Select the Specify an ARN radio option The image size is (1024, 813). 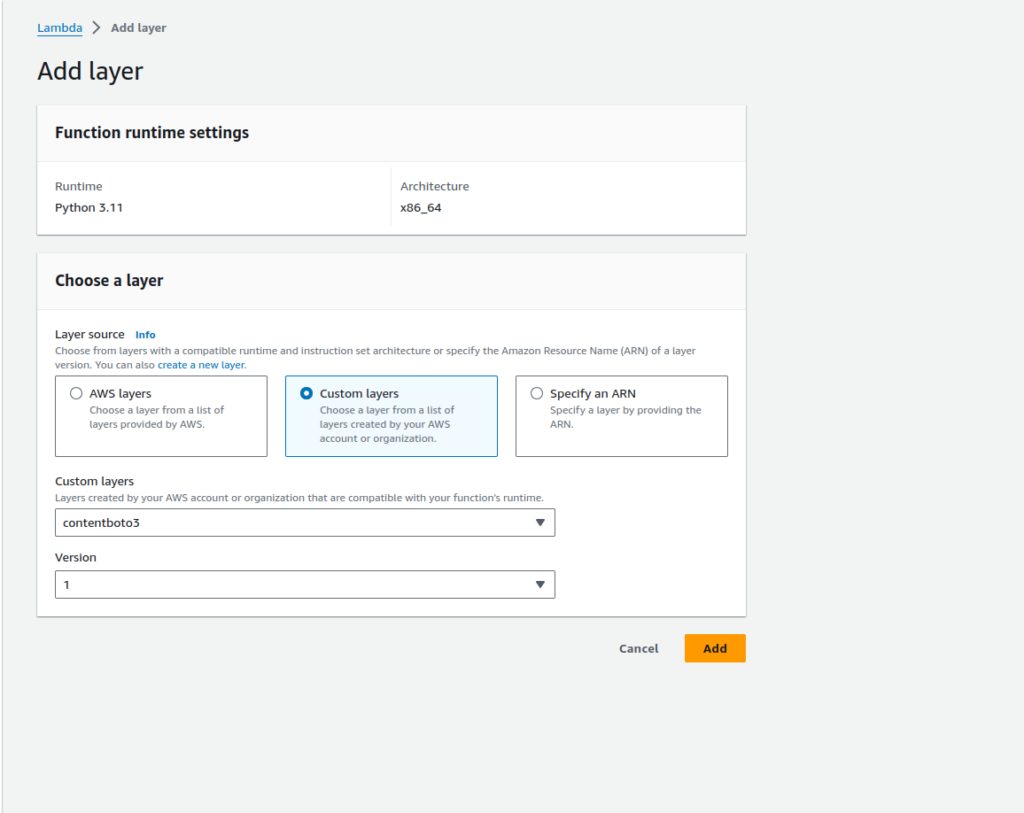(x=537, y=393)
